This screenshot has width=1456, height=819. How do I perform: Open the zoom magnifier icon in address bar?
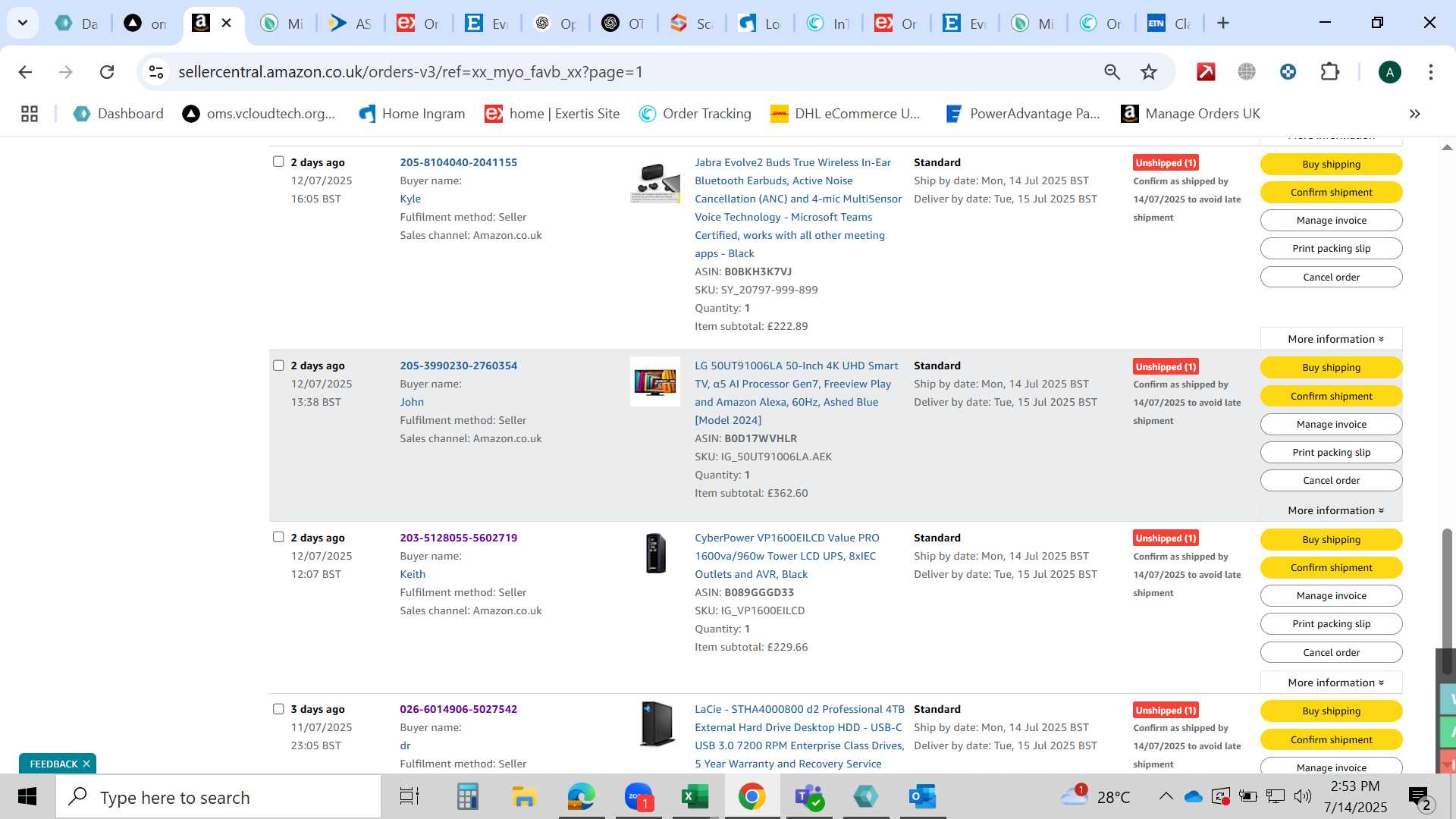pyautogui.click(x=1112, y=72)
